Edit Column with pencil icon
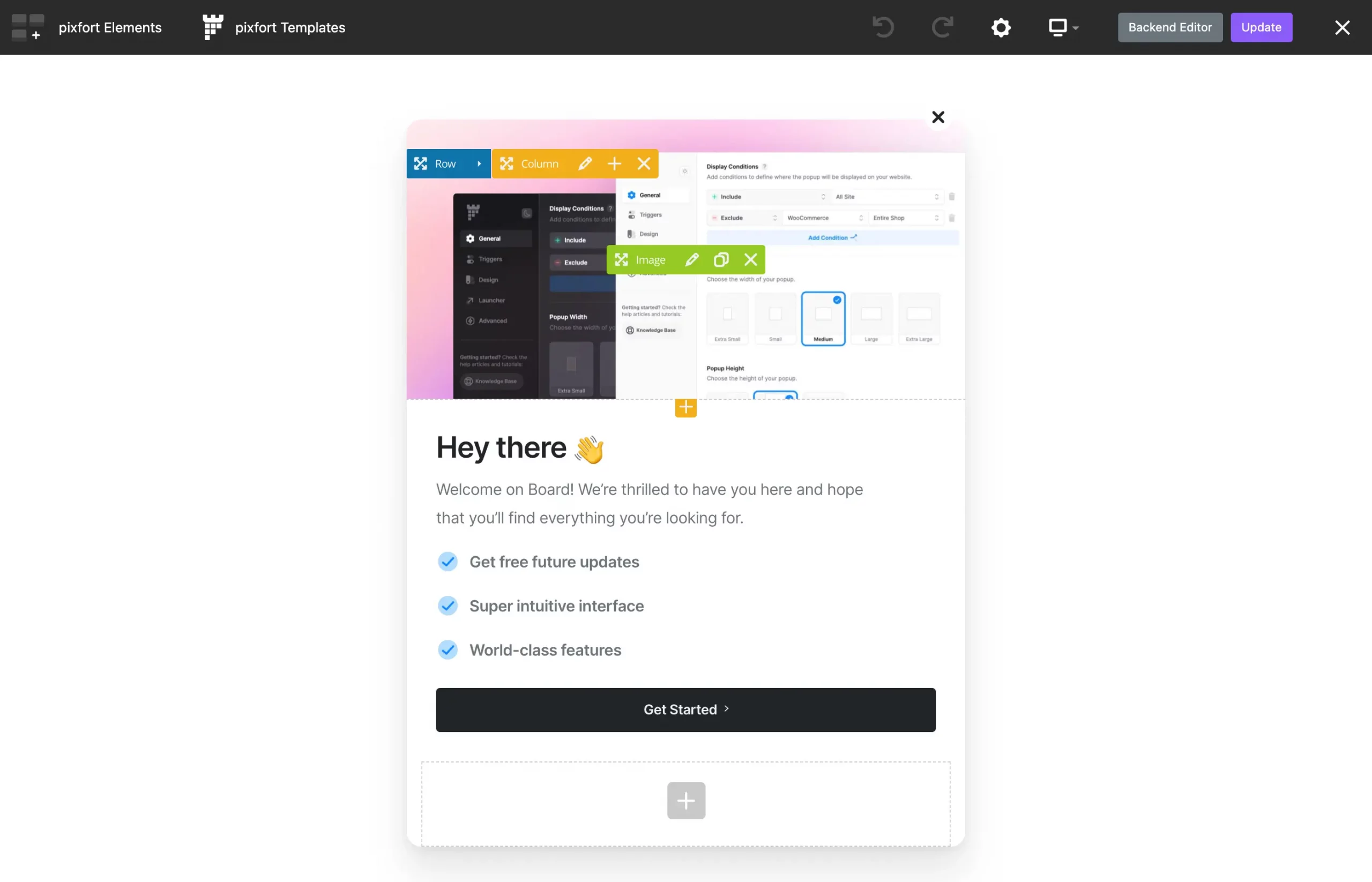 pos(585,164)
